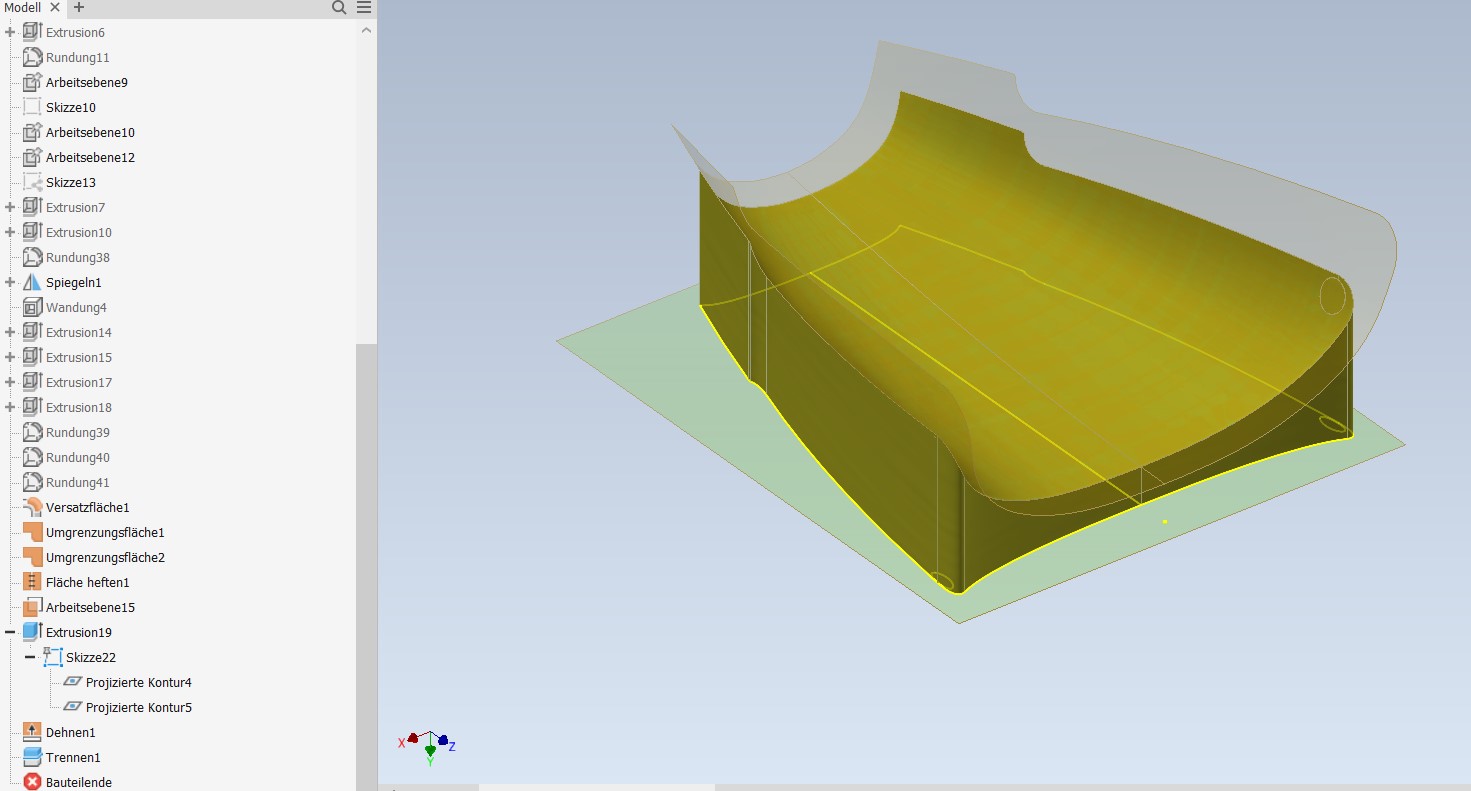Select Extrusion10 in the model tree
This screenshot has height=791, width=1471.
pos(79,232)
